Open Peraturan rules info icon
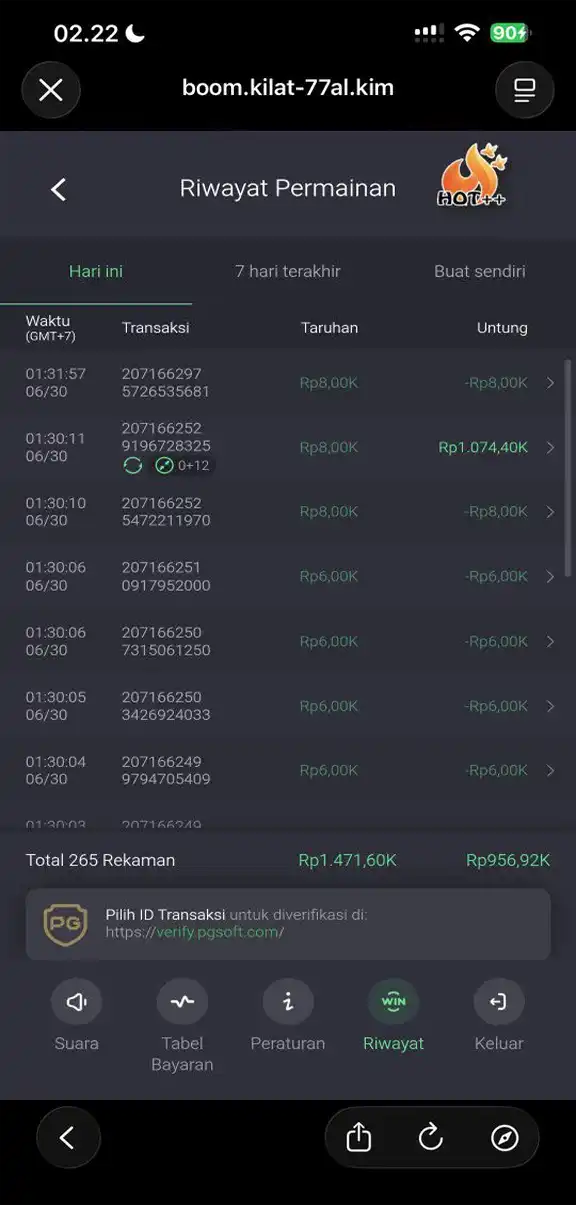The width and height of the screenshot is (576, 1205). [x=288, y=1001]
